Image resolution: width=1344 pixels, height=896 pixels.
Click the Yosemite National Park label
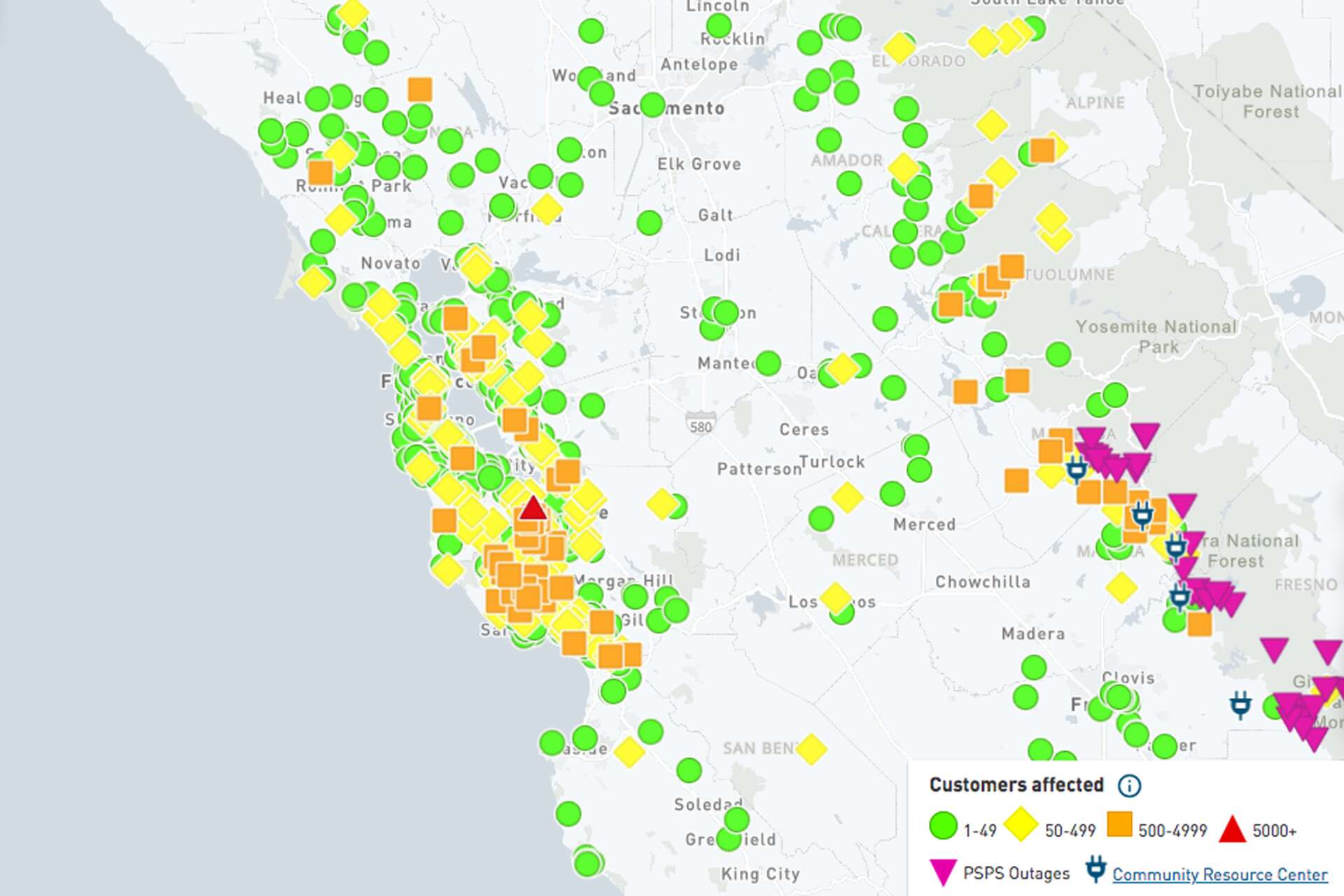pyautogui.click(x=1156, y=337)
